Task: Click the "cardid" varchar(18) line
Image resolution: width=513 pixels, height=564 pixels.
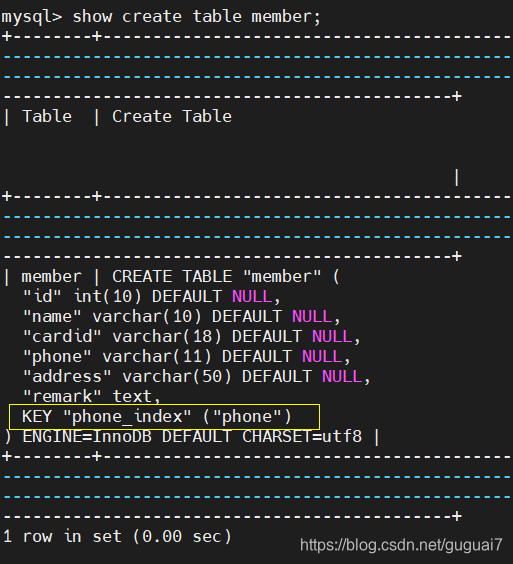Action: point(191,337)
